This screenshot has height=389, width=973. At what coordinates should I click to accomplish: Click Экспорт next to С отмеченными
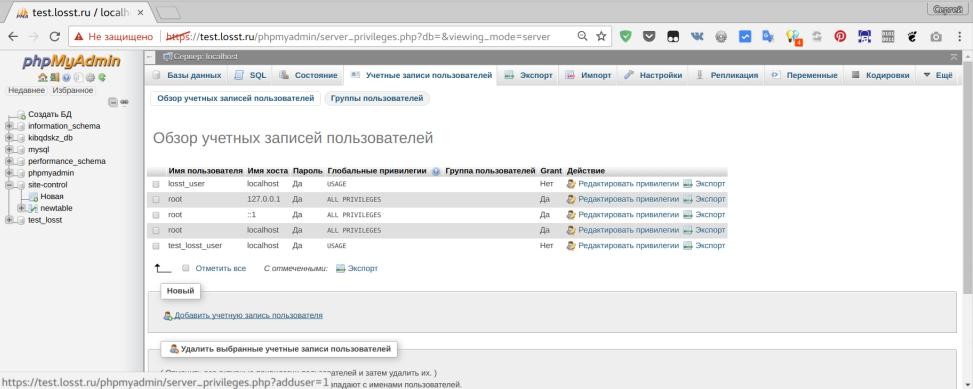(x=357, y=269)
